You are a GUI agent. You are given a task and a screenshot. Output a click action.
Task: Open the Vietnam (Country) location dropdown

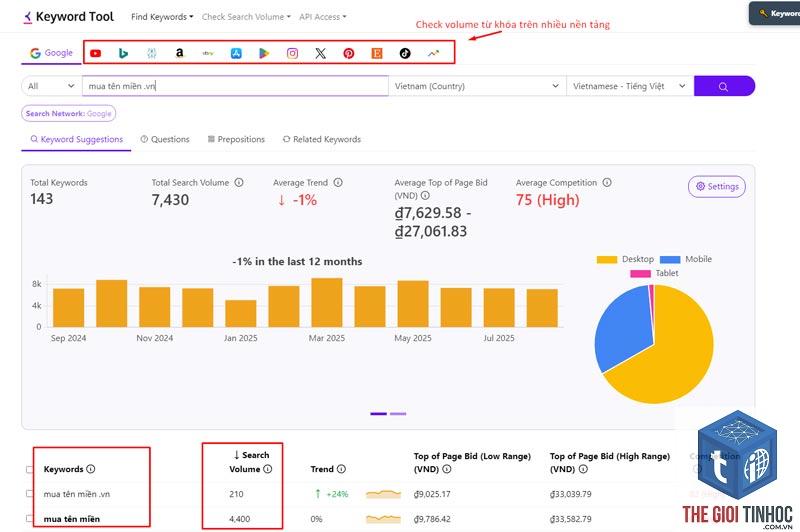coord(477,86)
